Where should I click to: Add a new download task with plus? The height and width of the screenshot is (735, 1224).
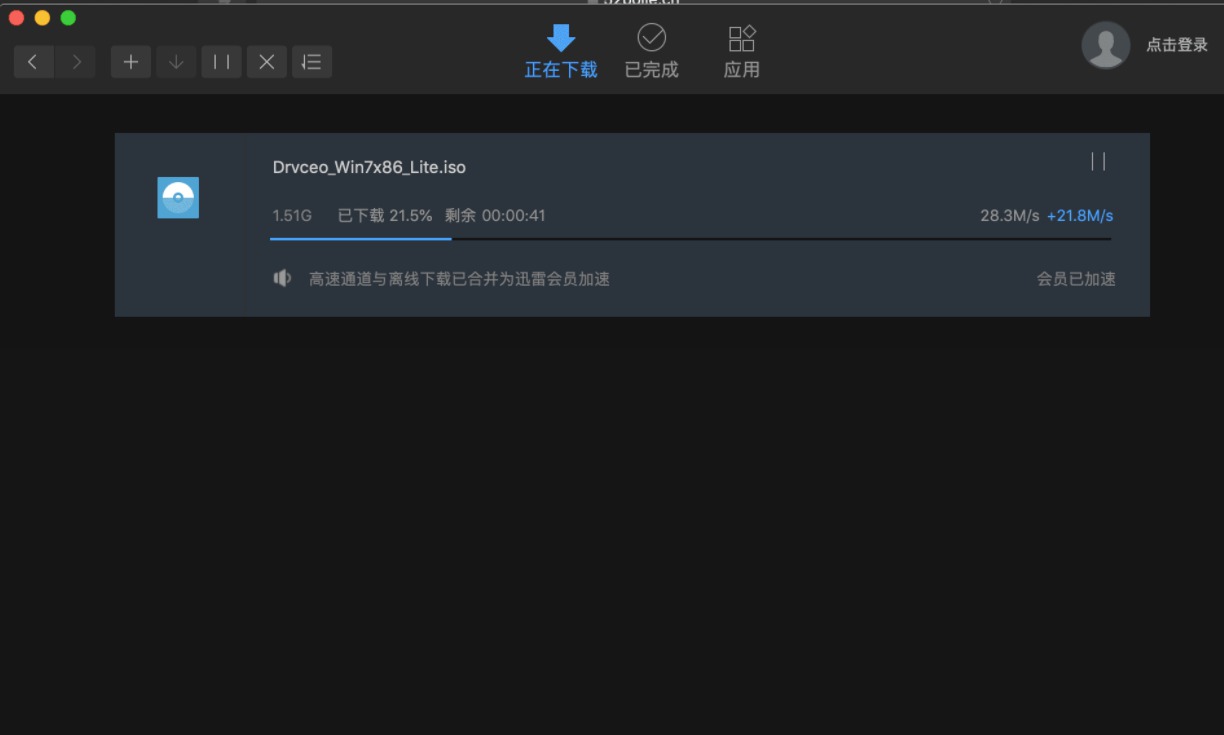[x=131, y=62]
